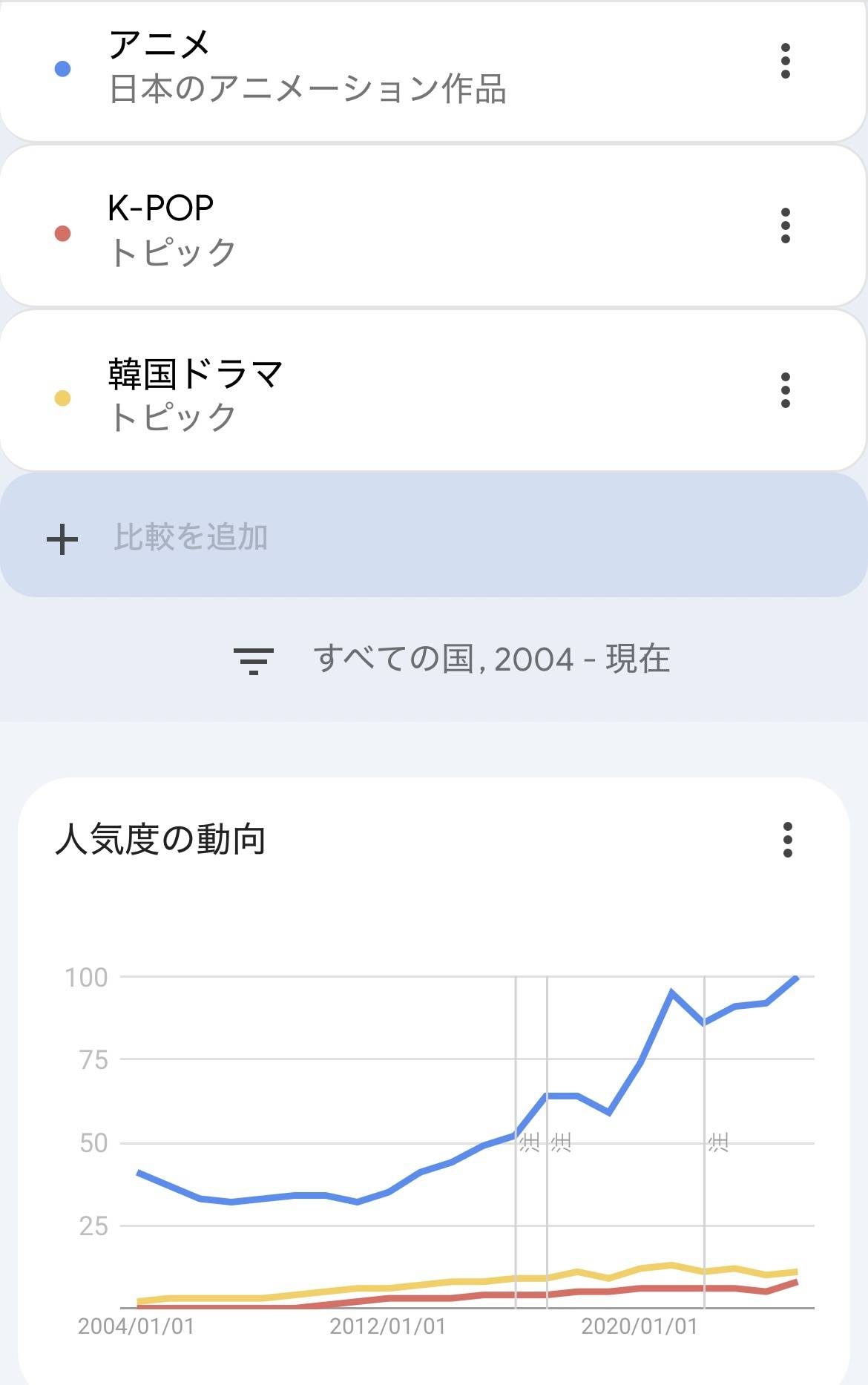Click the leftmost 注 note marker on chart
The height and width of the screenshot is (1385, 868).
tap(530, 1142)
